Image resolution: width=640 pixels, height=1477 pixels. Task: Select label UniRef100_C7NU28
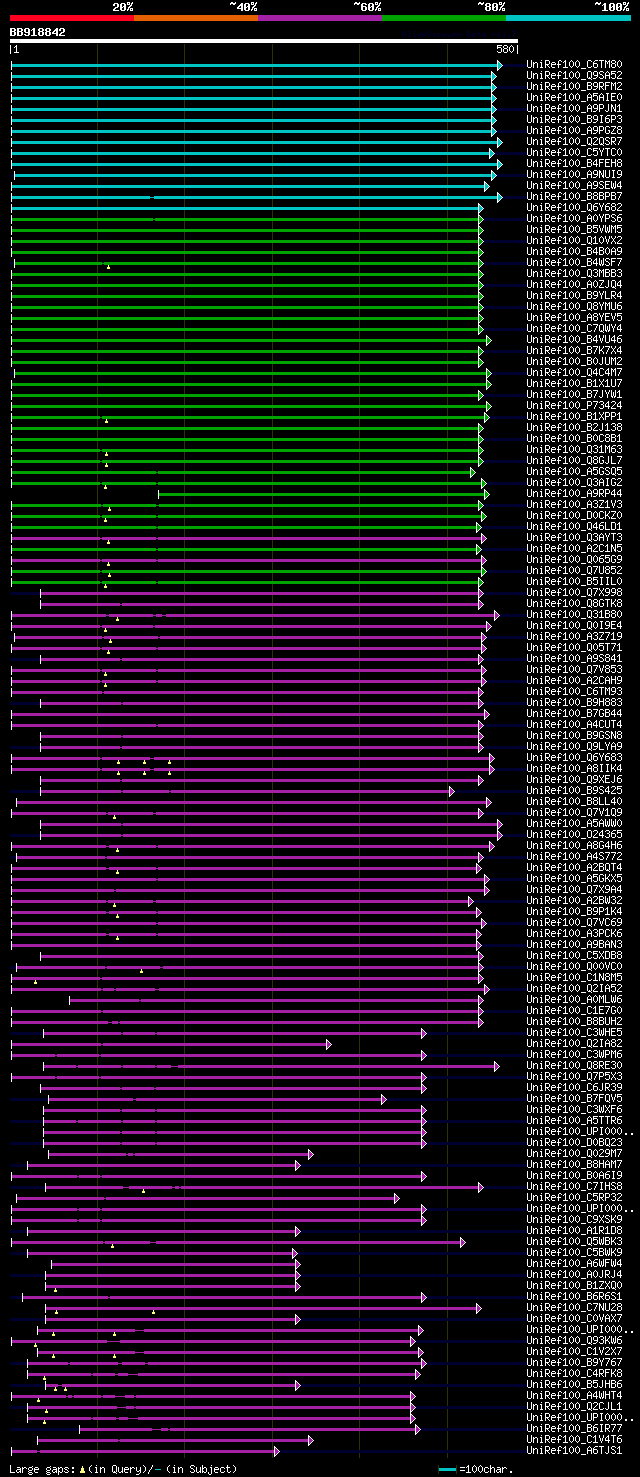coord(574,1308)
